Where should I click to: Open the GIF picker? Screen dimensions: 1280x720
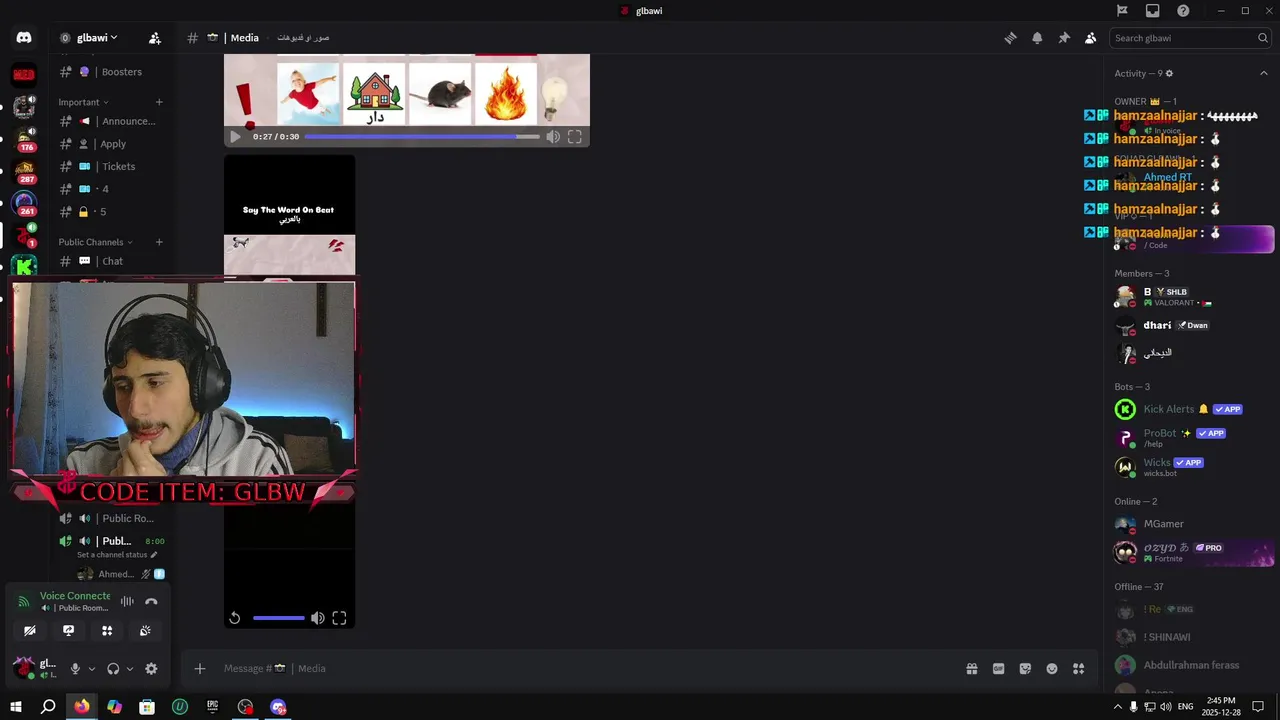pyautogui.click(x=998, y=669)
